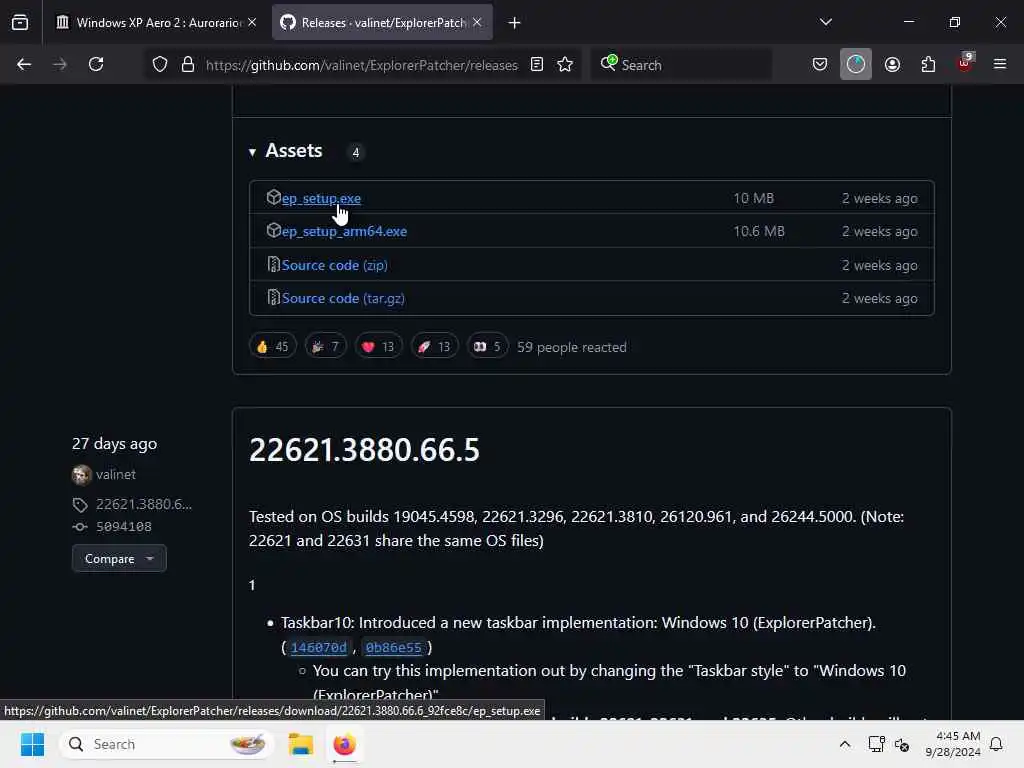This screenshot has height=768, width=1024.
Task: Download ep_setup.exe
Action: coord(321,198)
